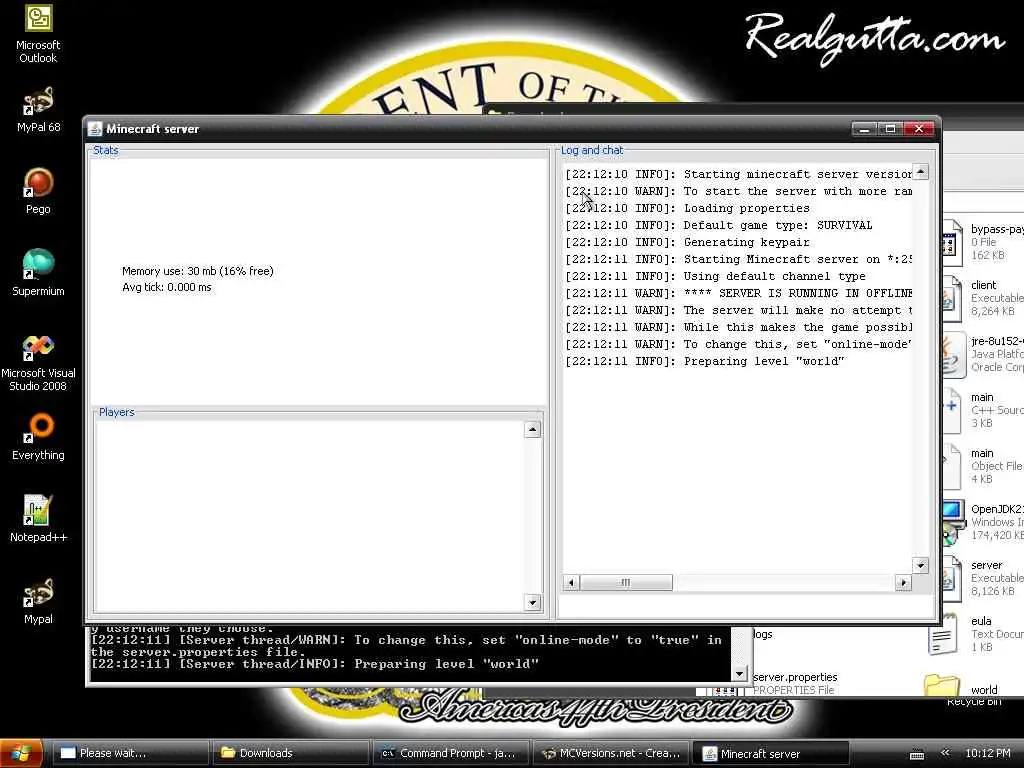This screenshot has height=768, width=1024.
Task: Select the MyPal 68 desktop icon
Action: [x=38, y=110]
